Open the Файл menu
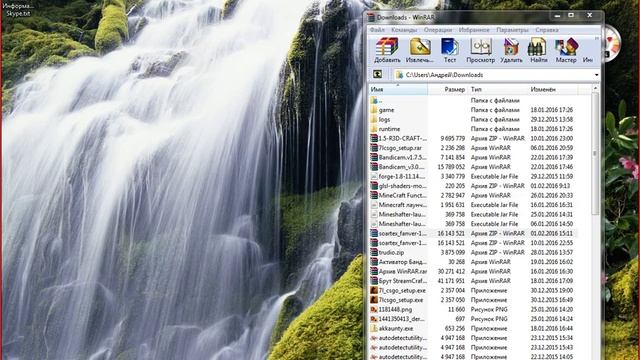This screenshot has width=640, height=360. (x=377, y=30)
